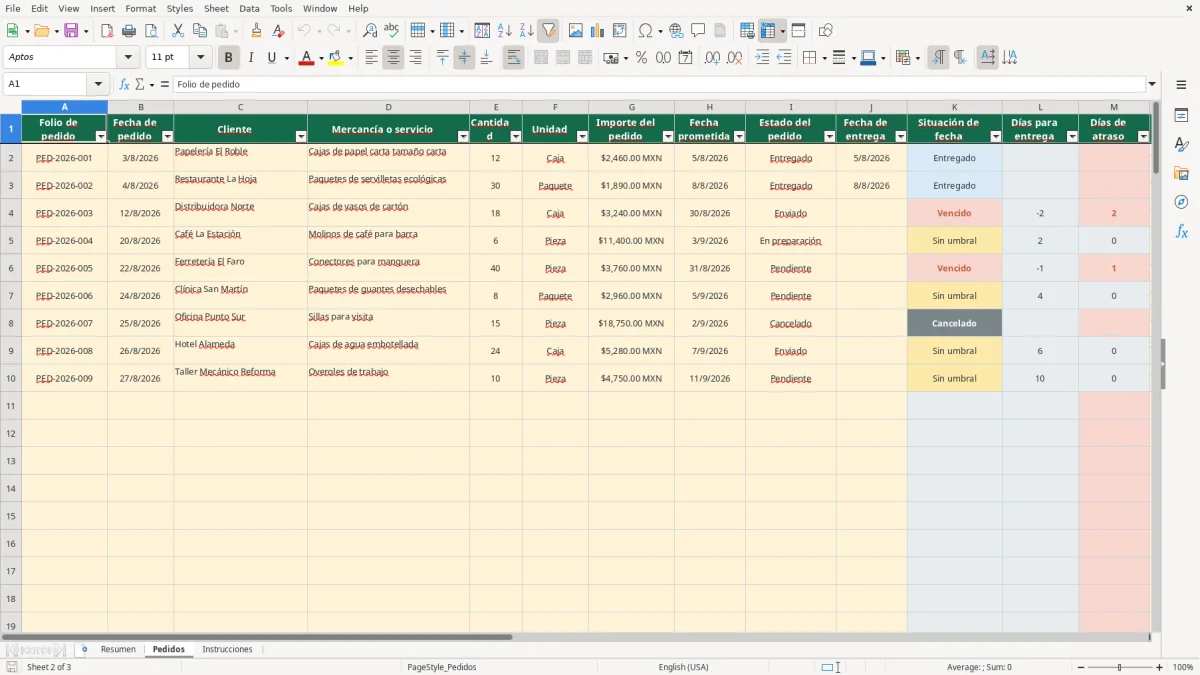Toggle Wrap Text
The width and height of the screenshot is (1200, 675).
tap(513, 58)
